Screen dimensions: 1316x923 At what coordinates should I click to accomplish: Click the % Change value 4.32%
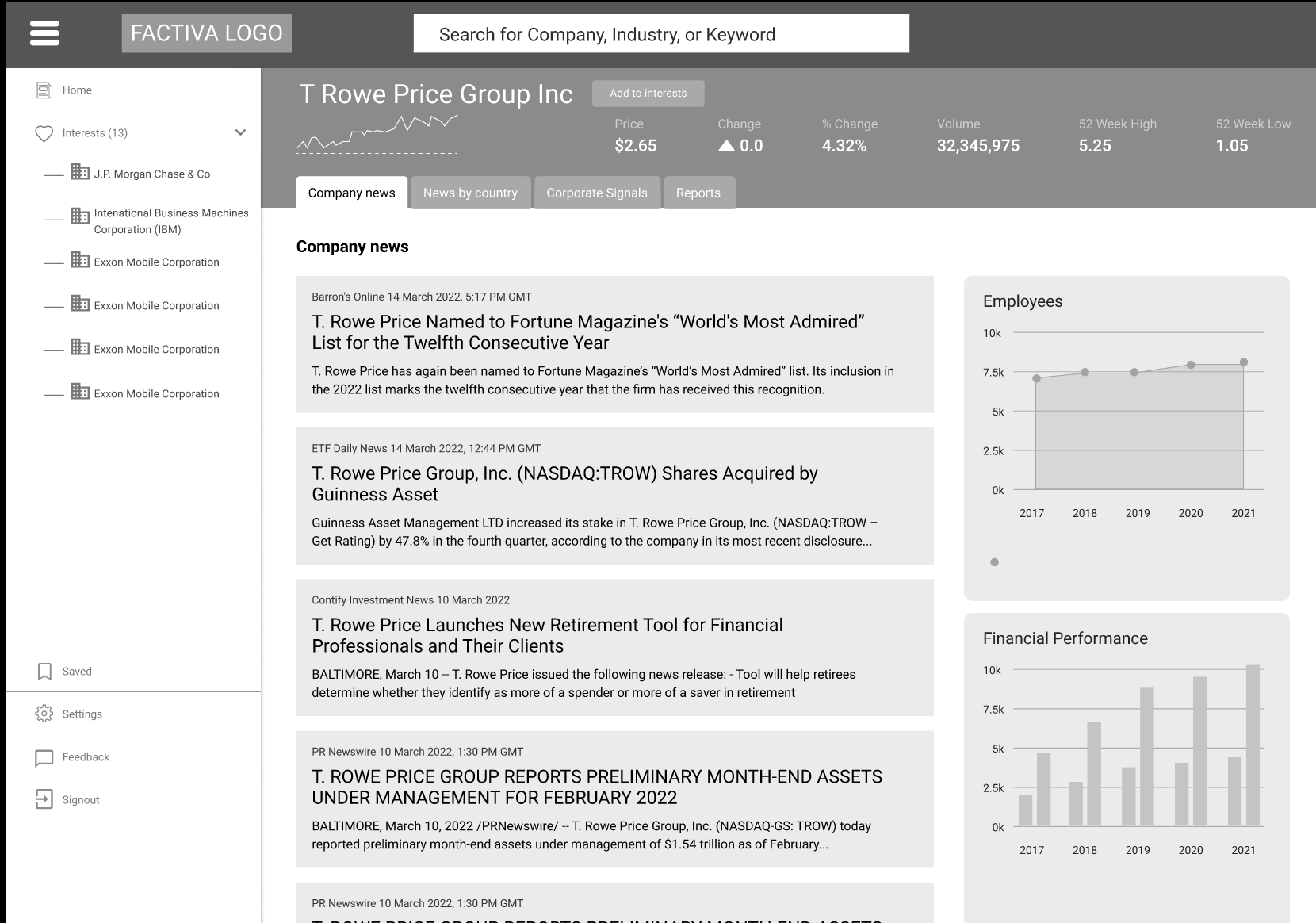(844, 146)
